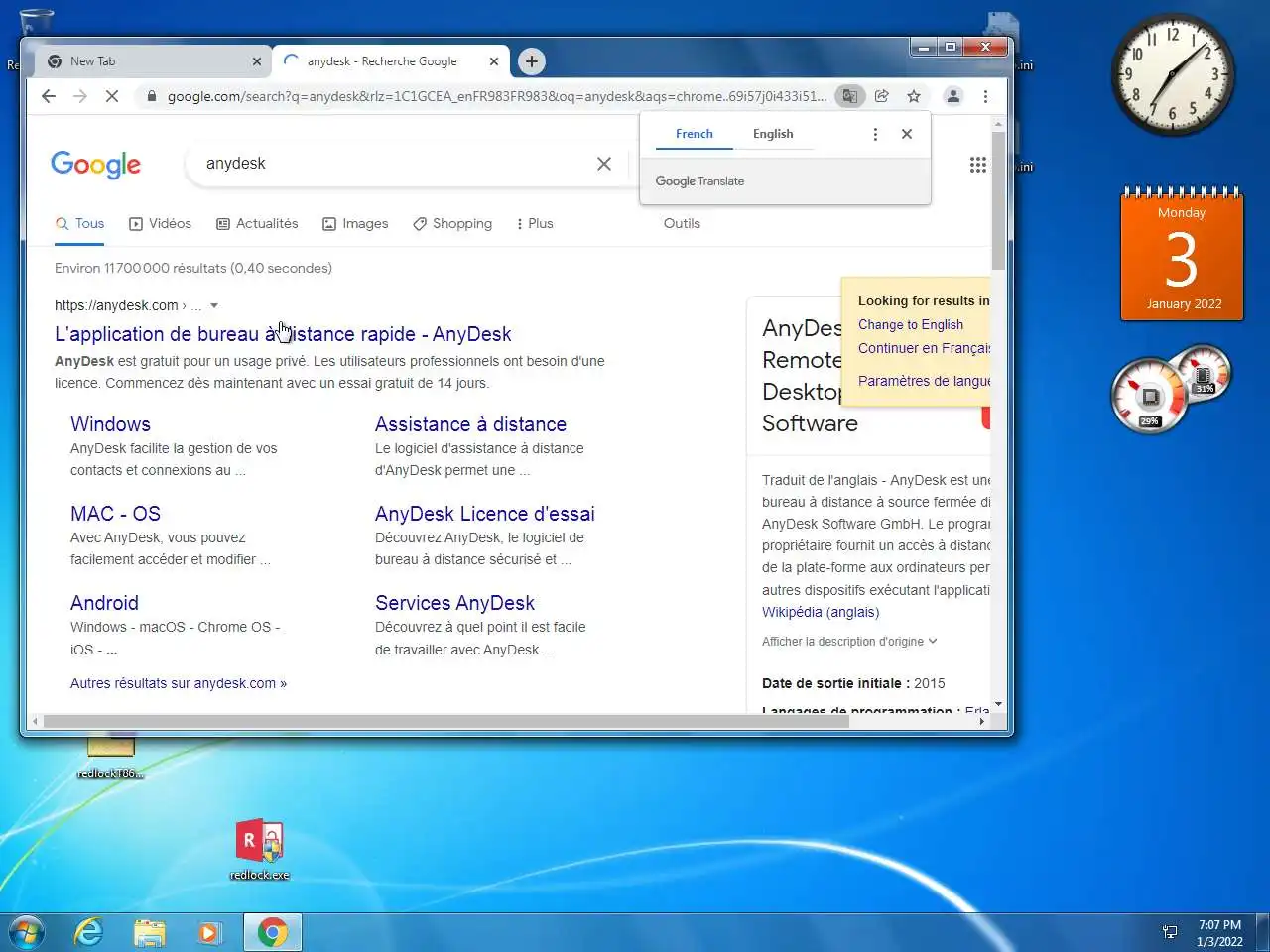
Task: Open the Google Translate icon in address bar
Action: pos(849,96)
